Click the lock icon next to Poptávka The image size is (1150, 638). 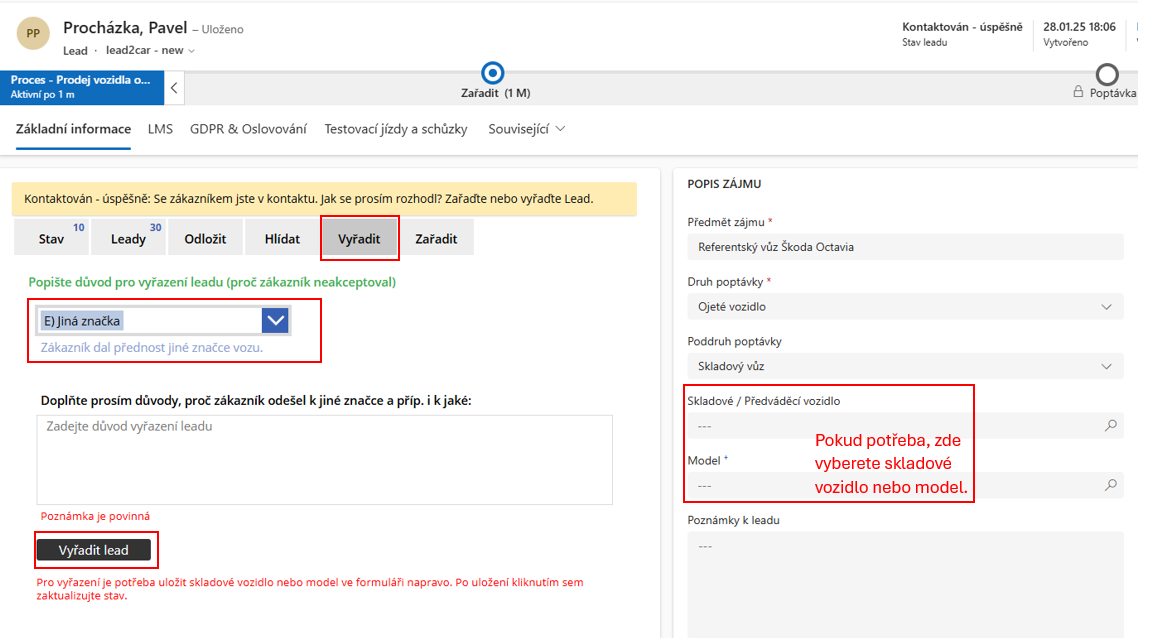pyautogui.click(x=1078, y=92)
